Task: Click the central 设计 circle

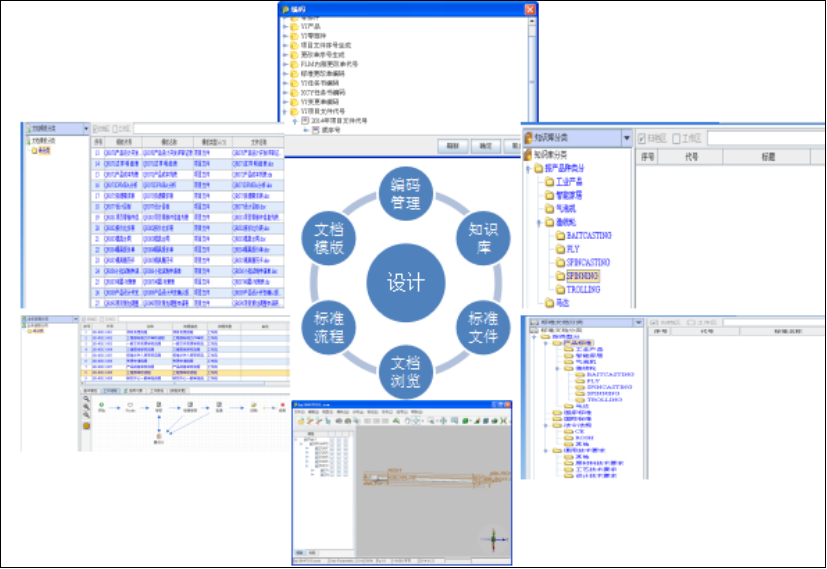Action: (406, 283)
